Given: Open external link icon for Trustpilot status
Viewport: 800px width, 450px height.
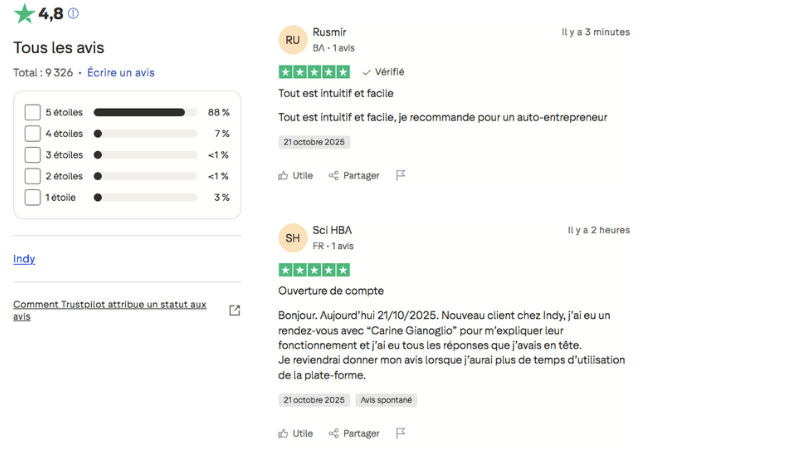Looking at the screenshot, I should tap(235, 310).
